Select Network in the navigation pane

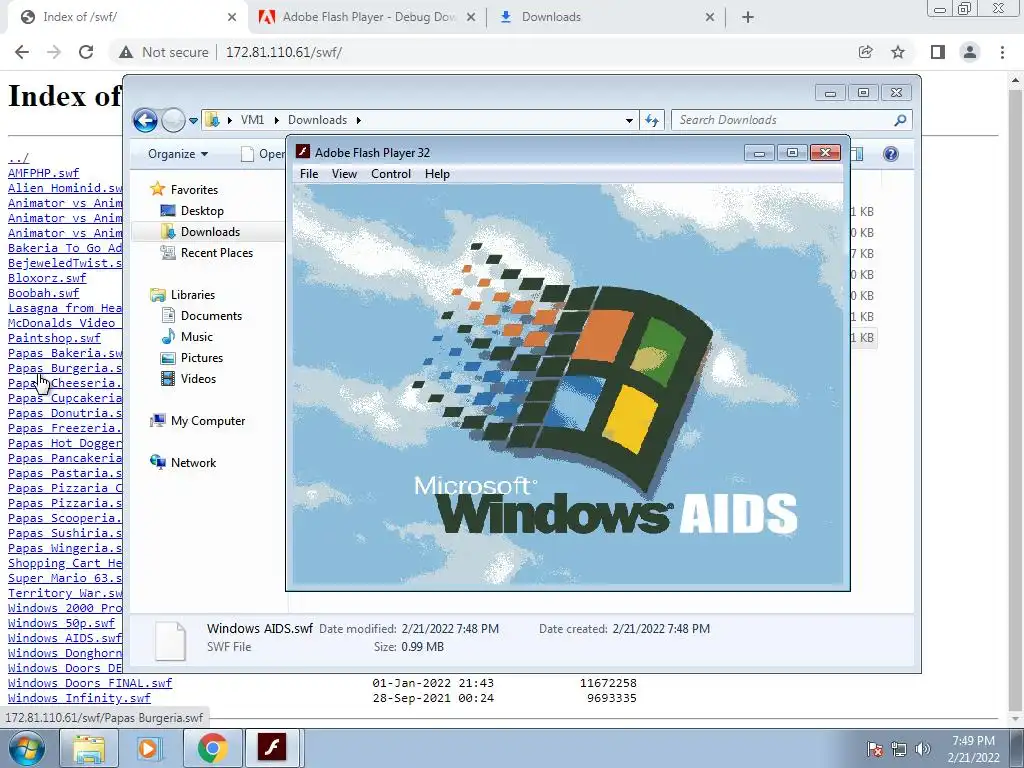(193, 462)
